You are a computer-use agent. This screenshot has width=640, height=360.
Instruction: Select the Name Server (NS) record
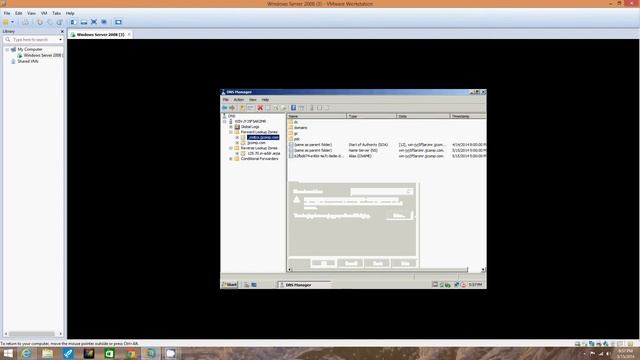click(387, 151)
